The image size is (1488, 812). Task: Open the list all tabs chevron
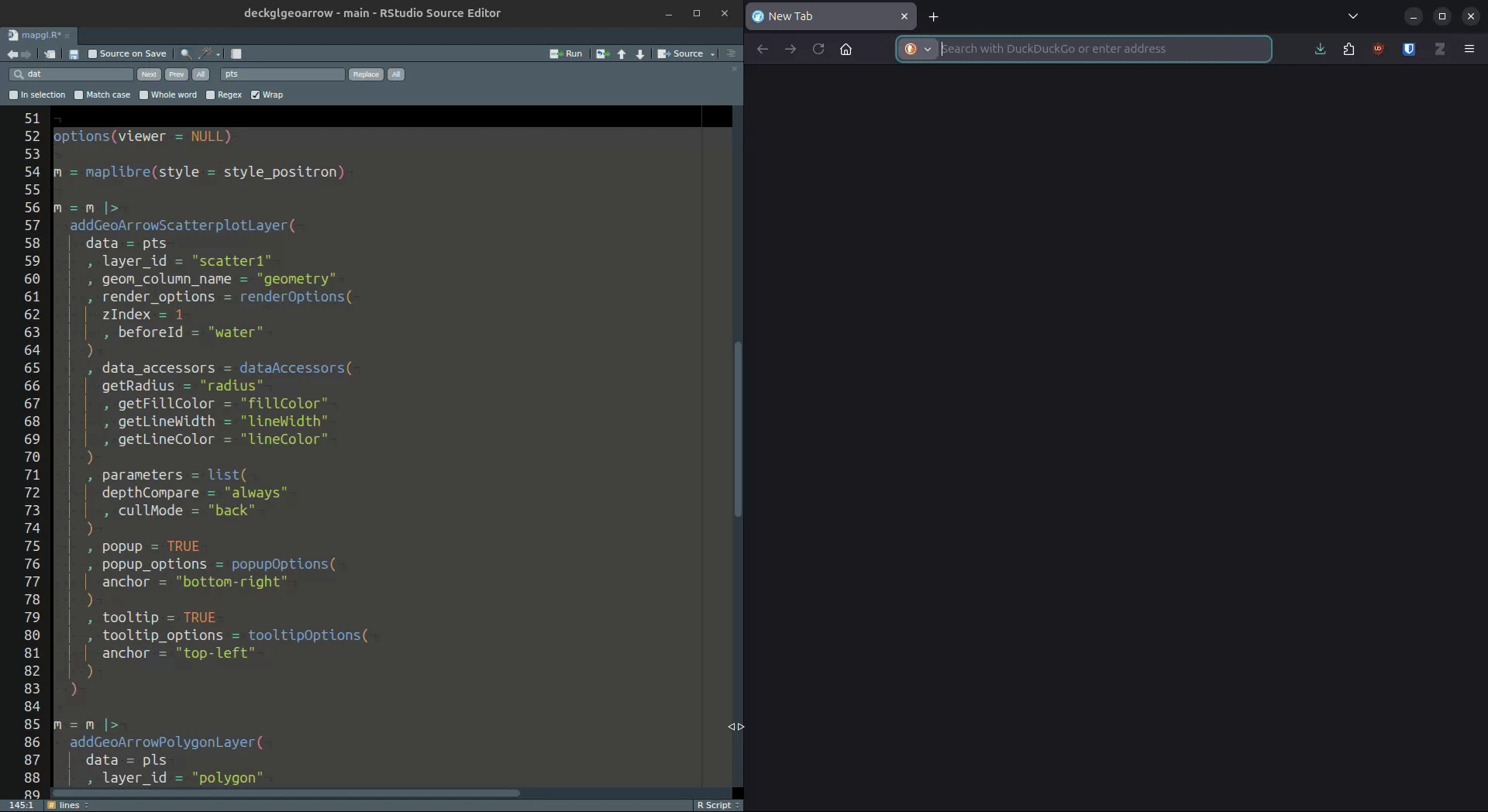1352,16
